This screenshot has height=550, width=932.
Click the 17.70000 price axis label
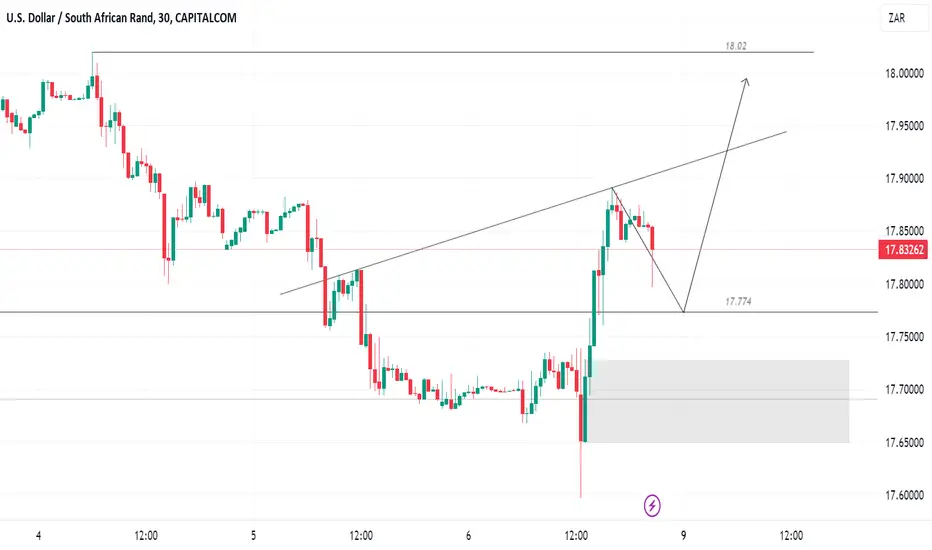click(904, 389)
